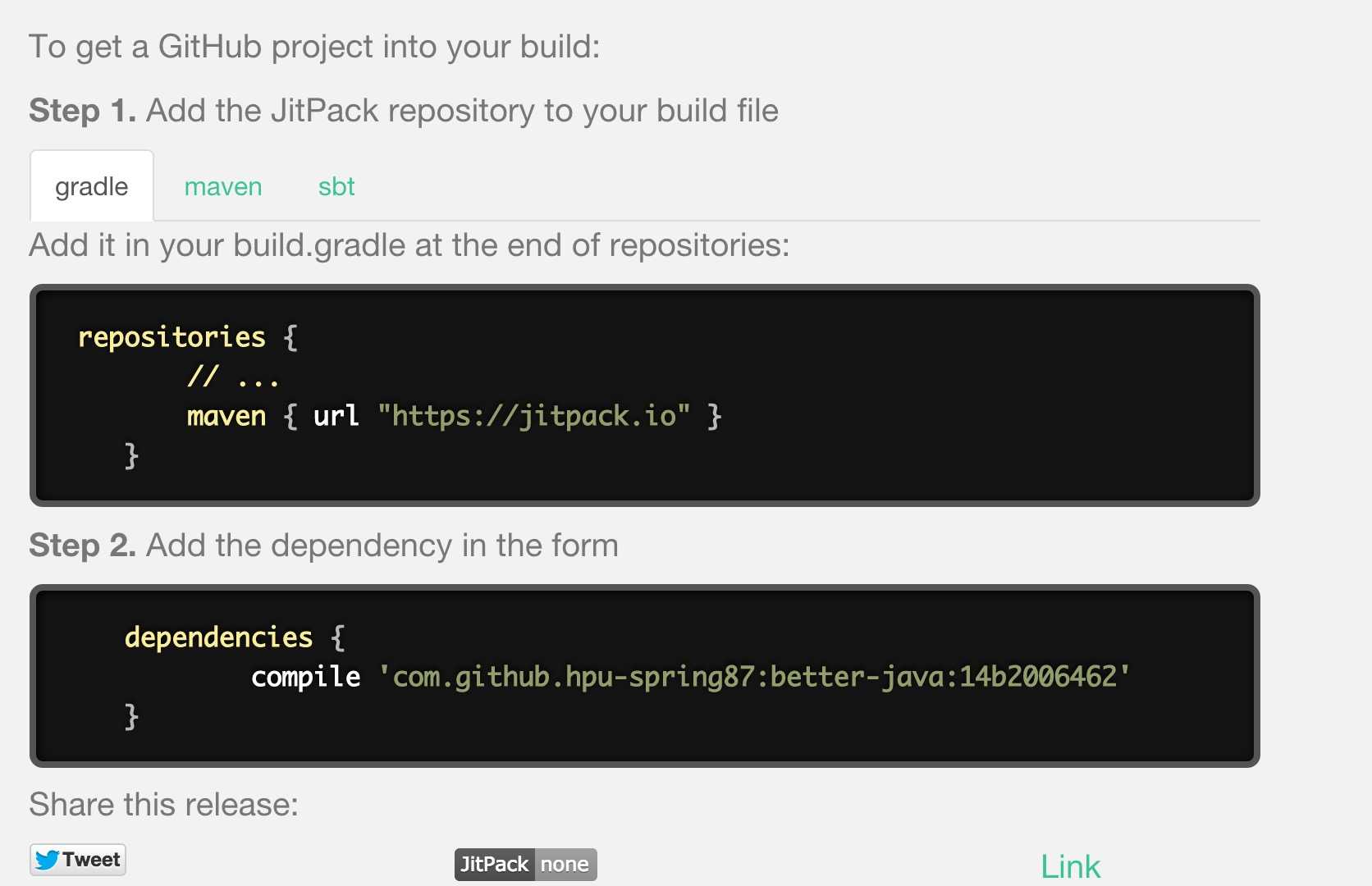Click 'Share this release:' text
The height and width of the screenshot is (886, 1372).
tap(163, 805)
